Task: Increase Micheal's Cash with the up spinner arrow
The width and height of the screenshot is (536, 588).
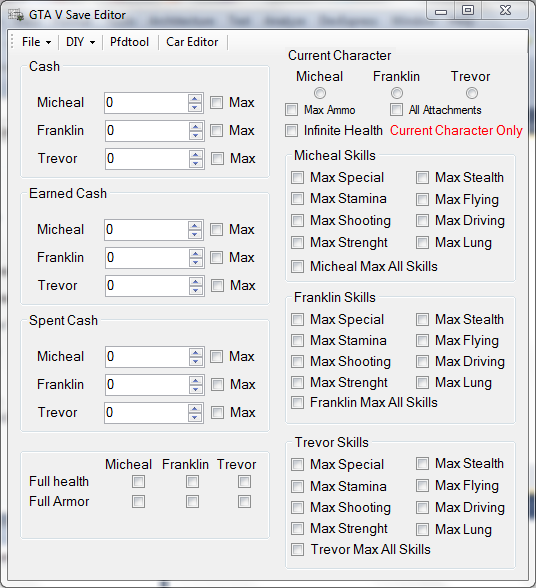Action: (195, 99)
